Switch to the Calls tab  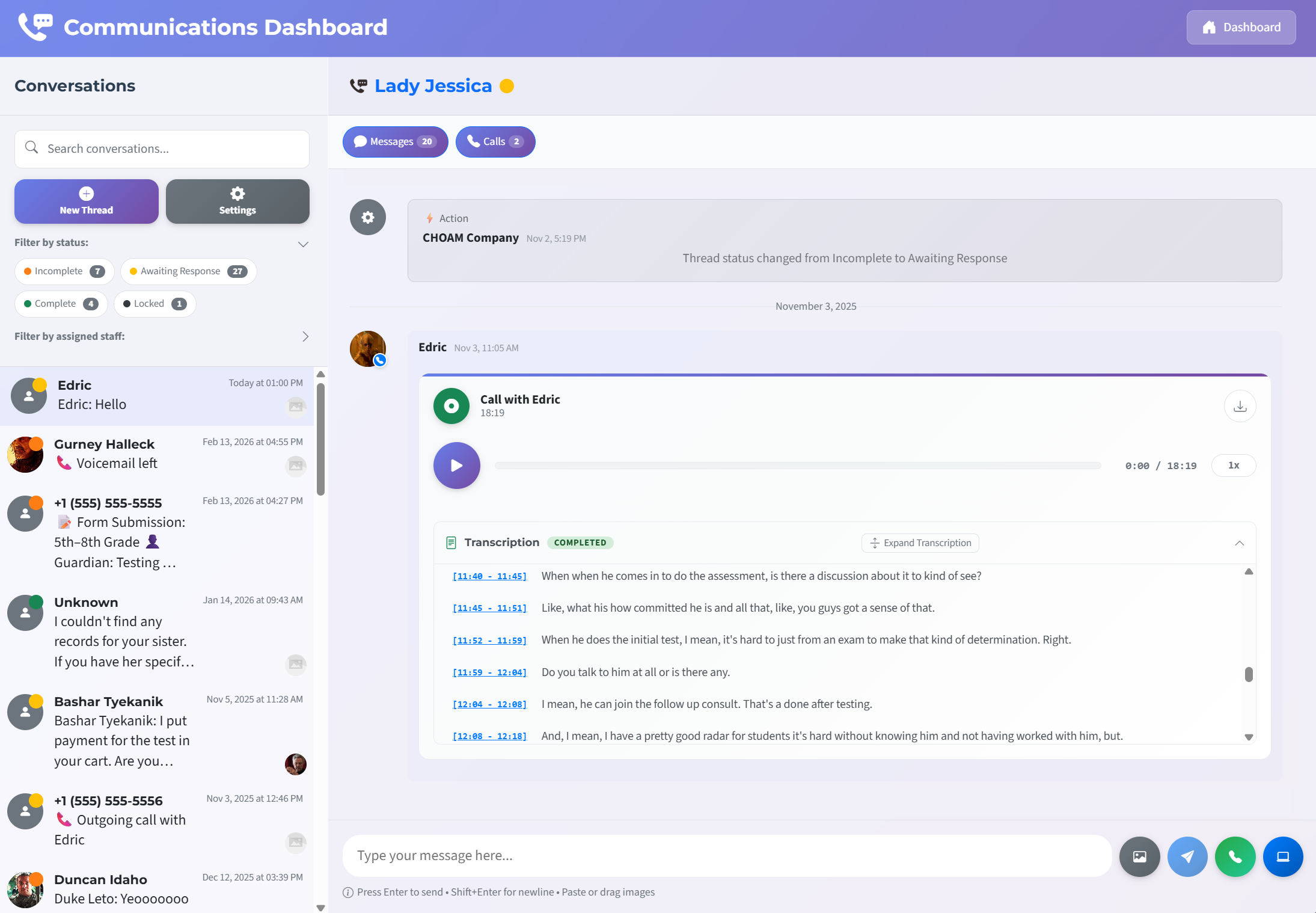[495, 141]
